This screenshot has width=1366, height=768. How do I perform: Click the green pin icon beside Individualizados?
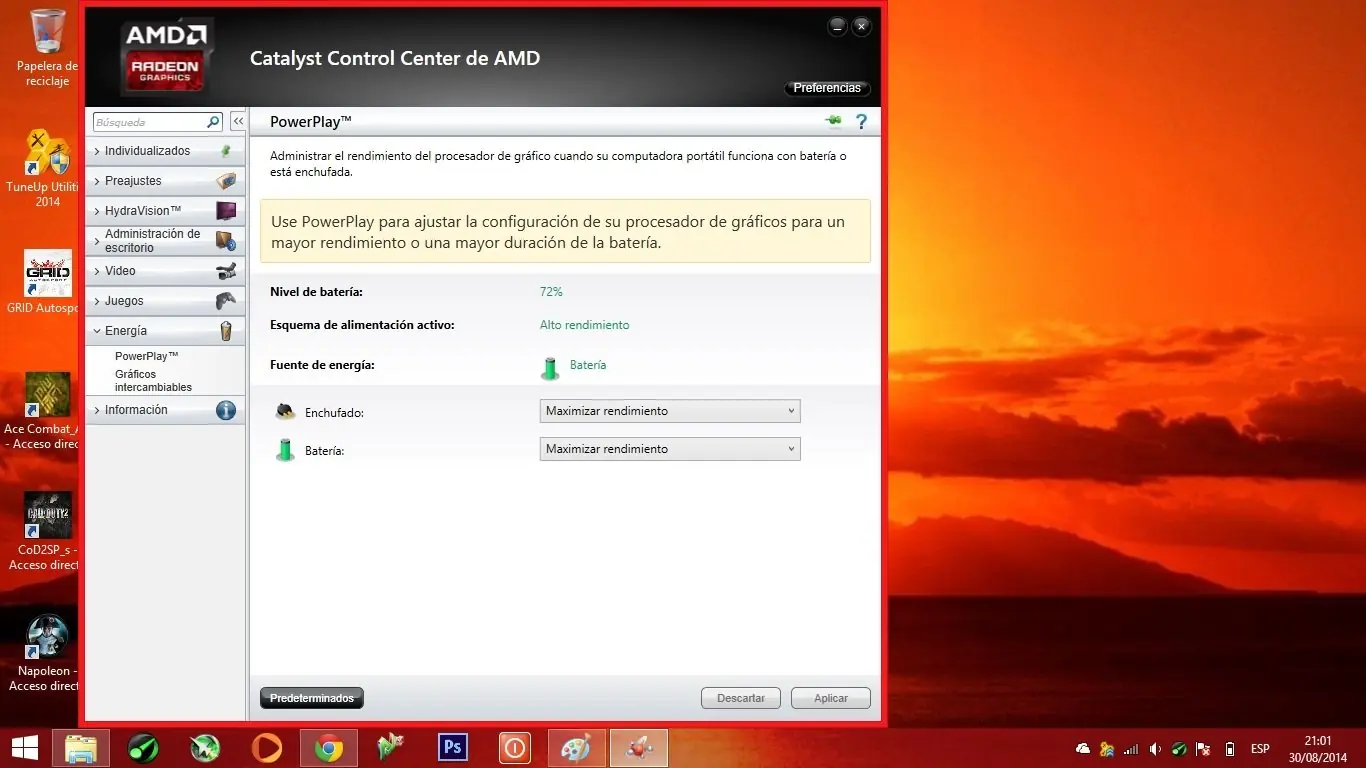click(226, 151)
